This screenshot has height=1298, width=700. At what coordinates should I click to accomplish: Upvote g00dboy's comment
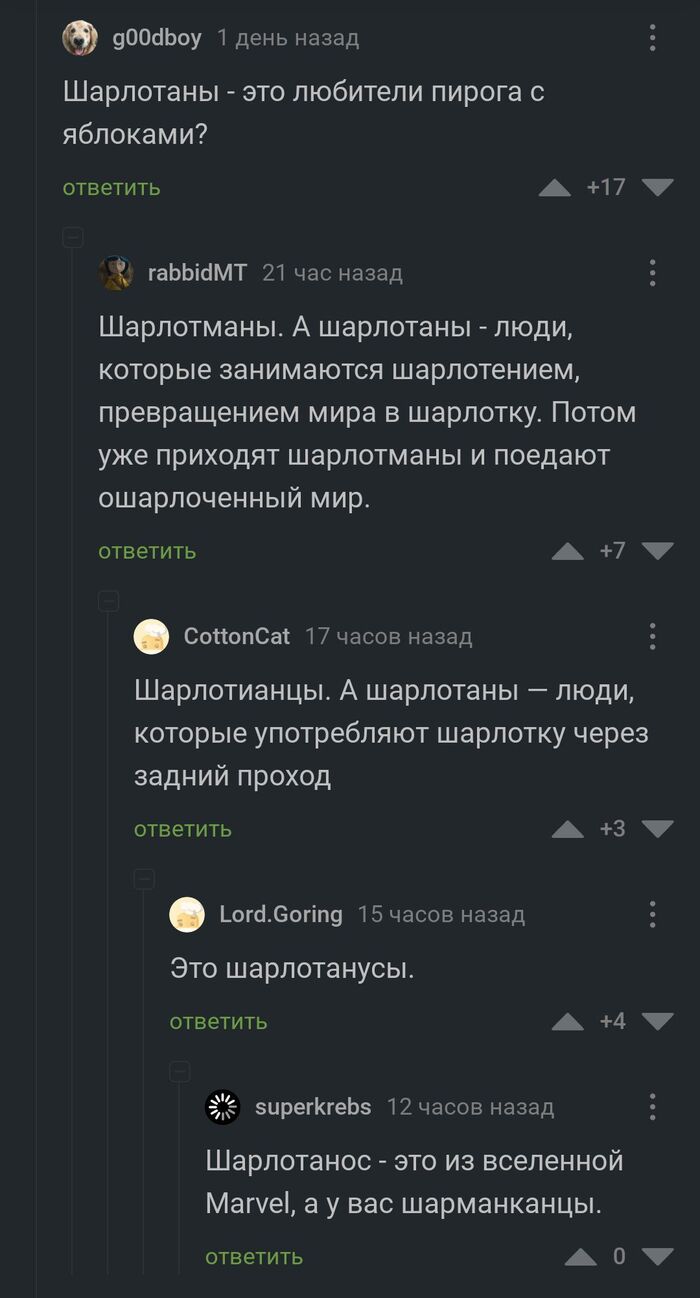tap(555, 187)
